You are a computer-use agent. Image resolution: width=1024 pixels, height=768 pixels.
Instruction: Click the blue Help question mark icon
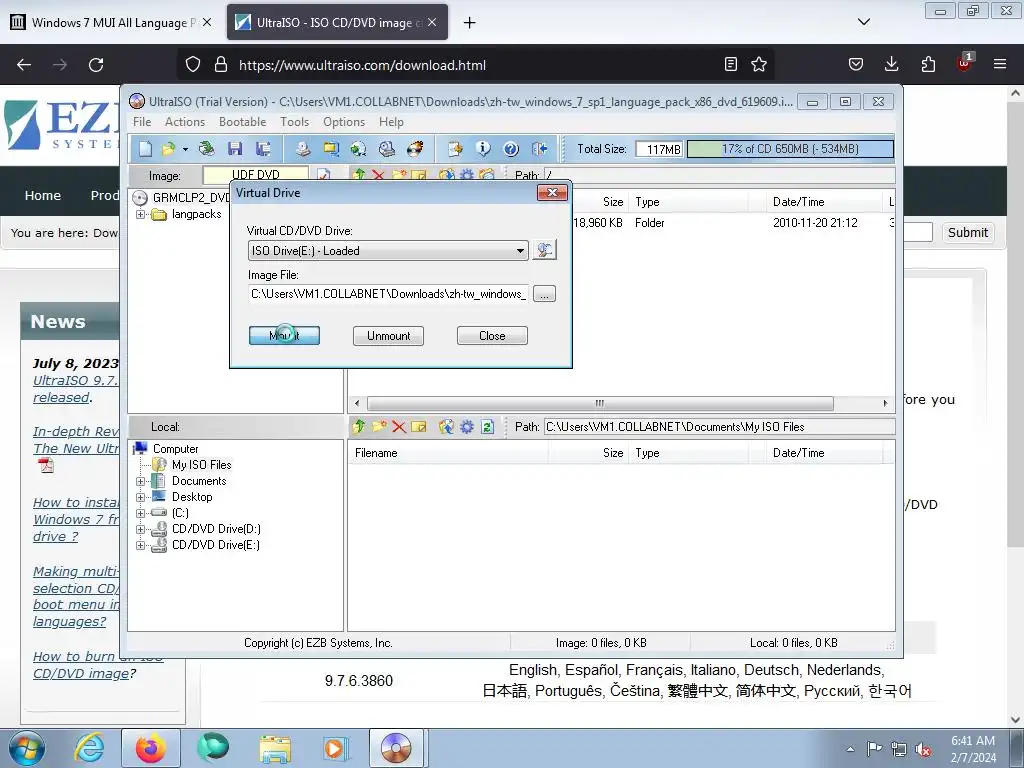511,149
